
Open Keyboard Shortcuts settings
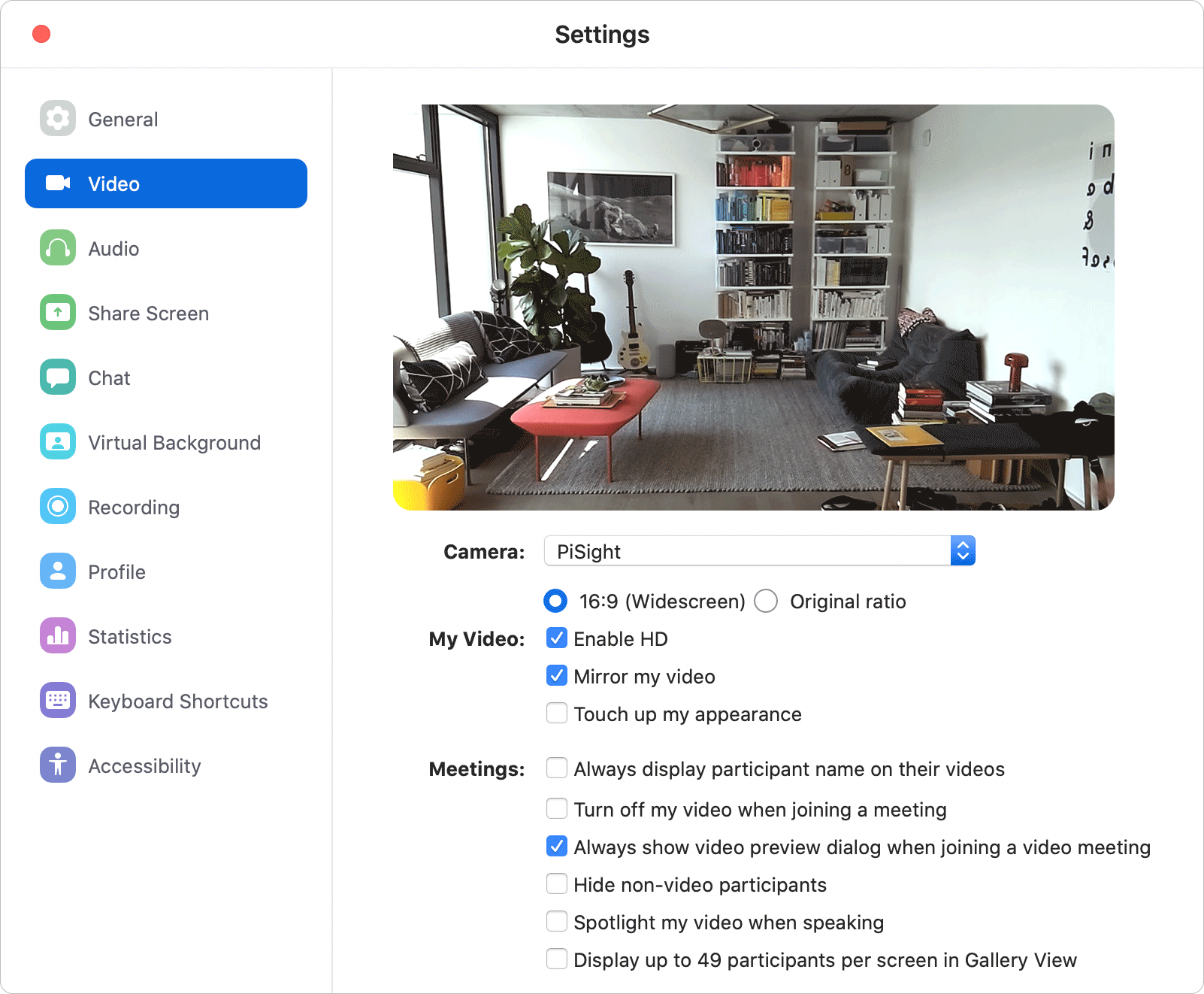point(166,701)
